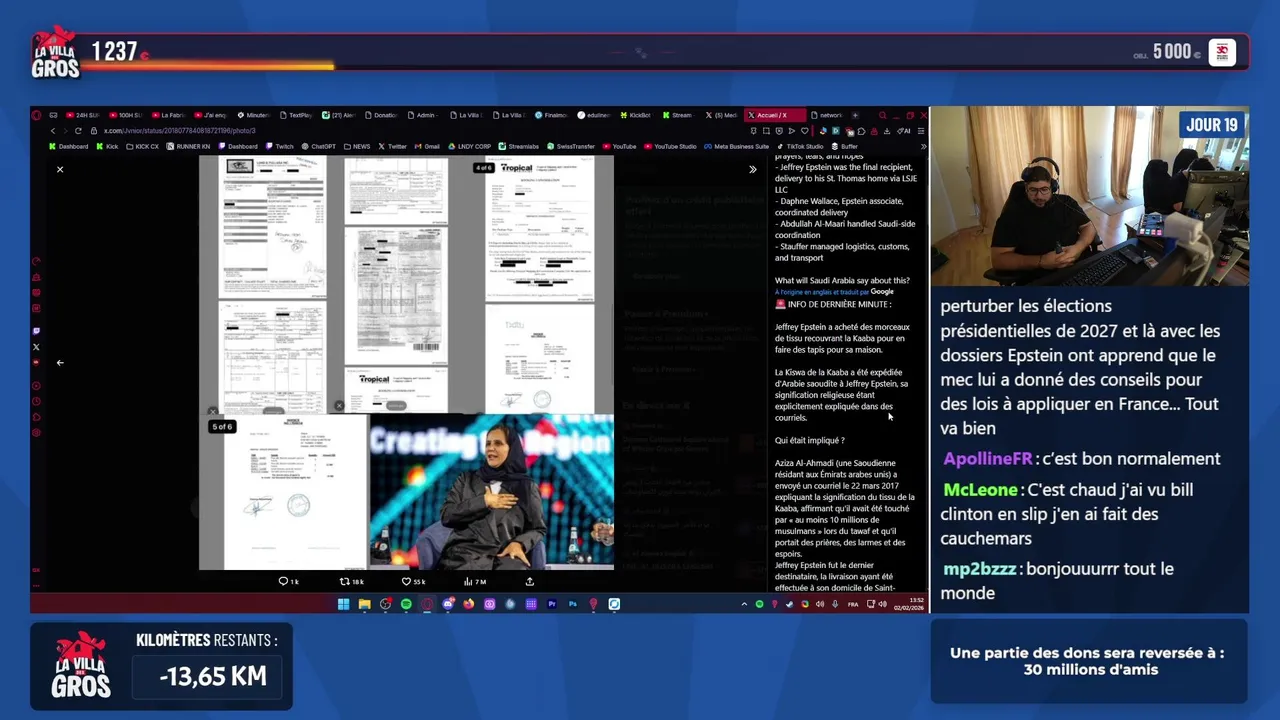
Task: Repost the tweet showing 18k reposts
Action: [351, 581]
